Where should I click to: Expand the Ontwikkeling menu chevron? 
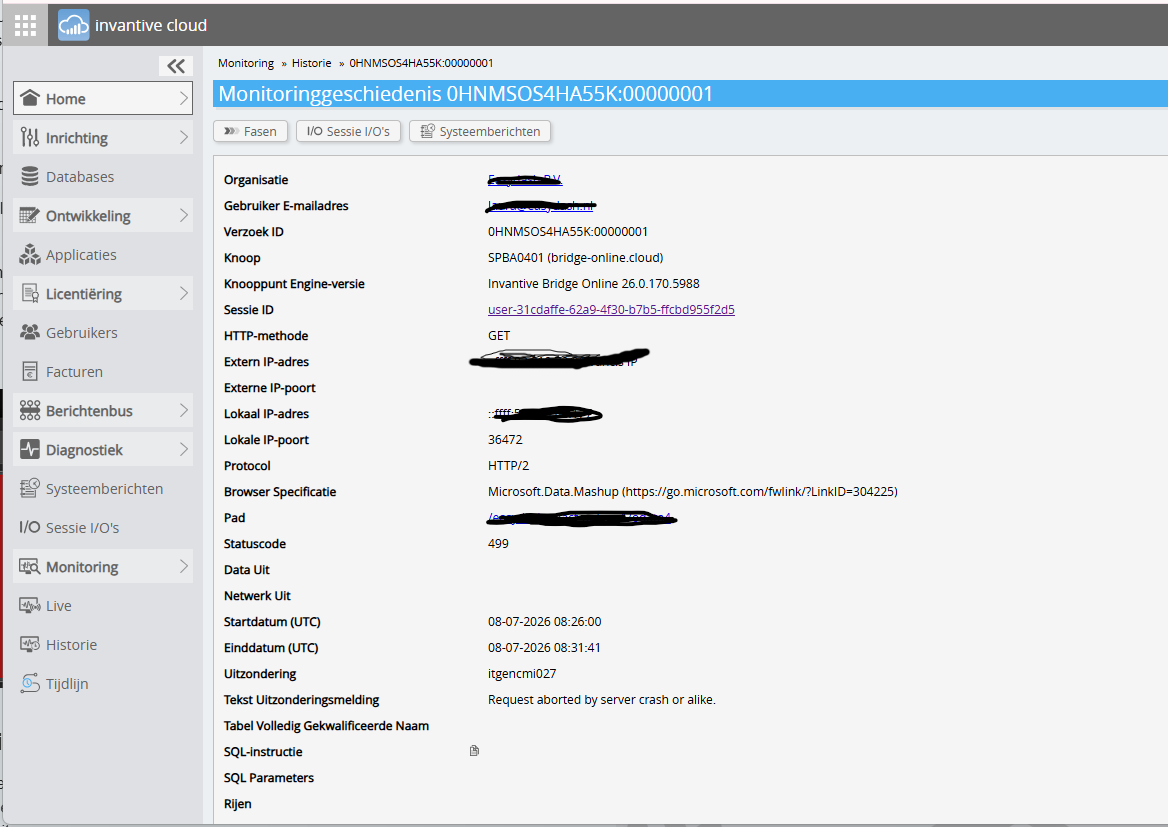coord(183,215)
